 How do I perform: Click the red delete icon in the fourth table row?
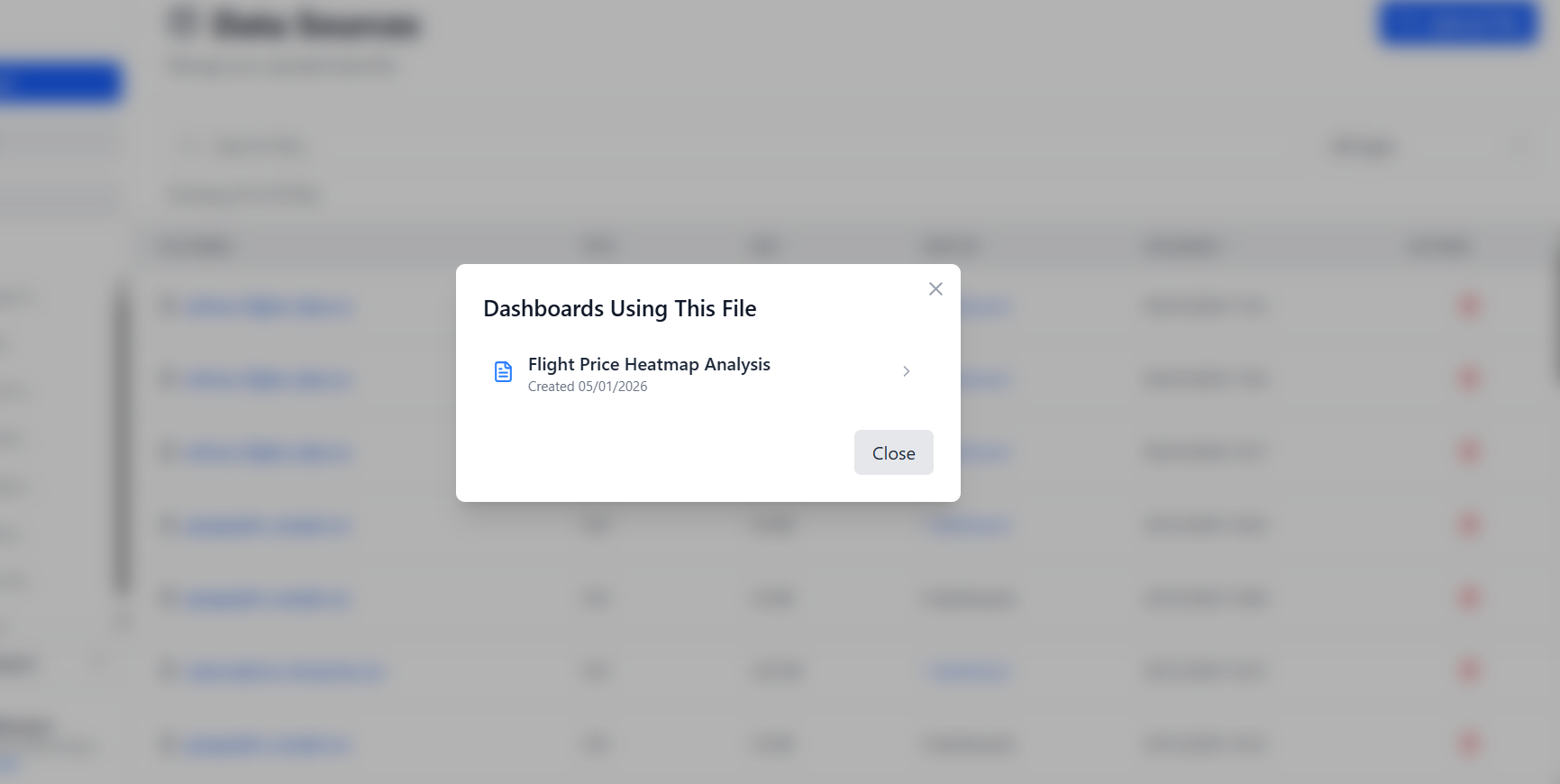pos(1469,524)
